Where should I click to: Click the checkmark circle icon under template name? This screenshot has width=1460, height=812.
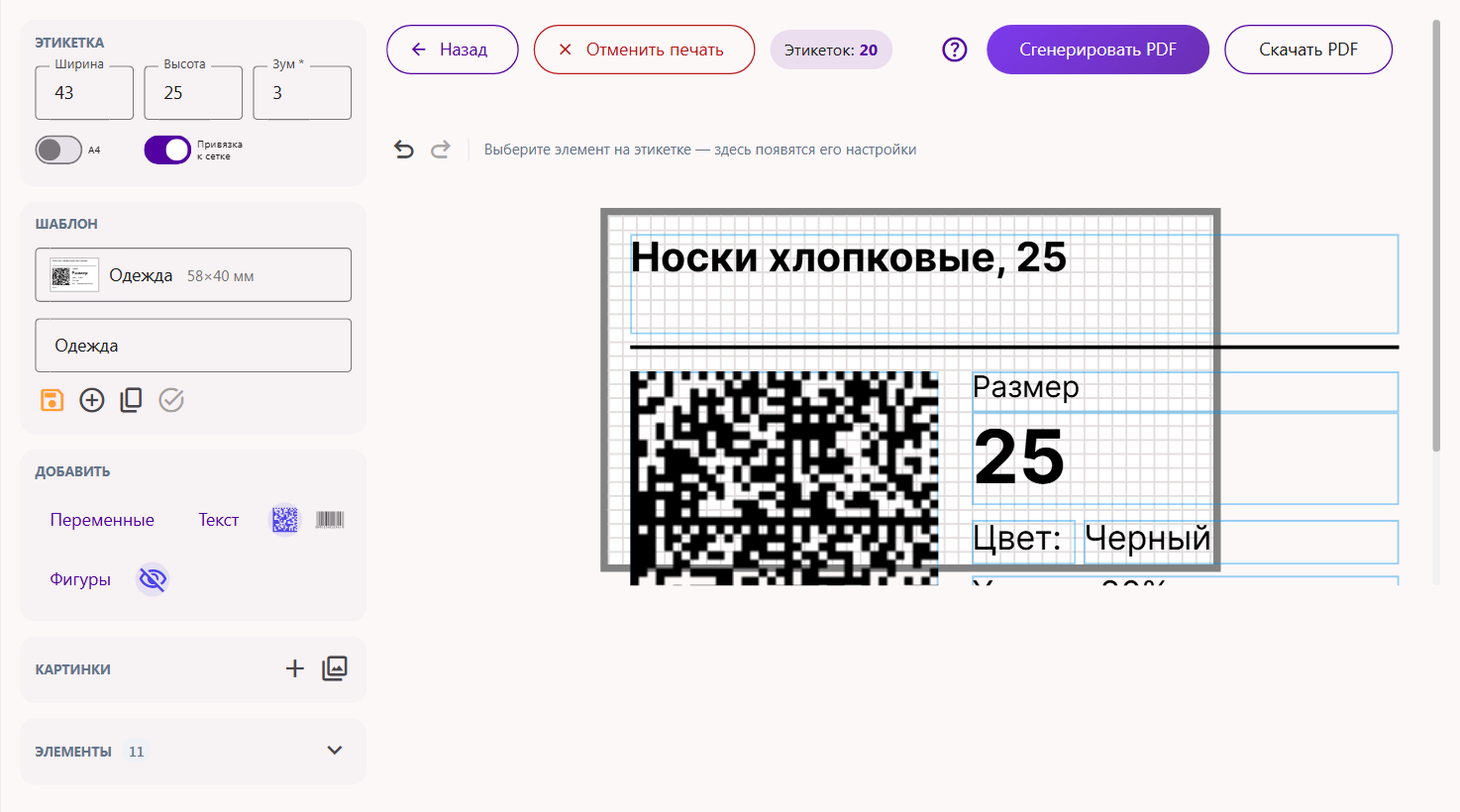pyautogui.click(x=171, y=400)
